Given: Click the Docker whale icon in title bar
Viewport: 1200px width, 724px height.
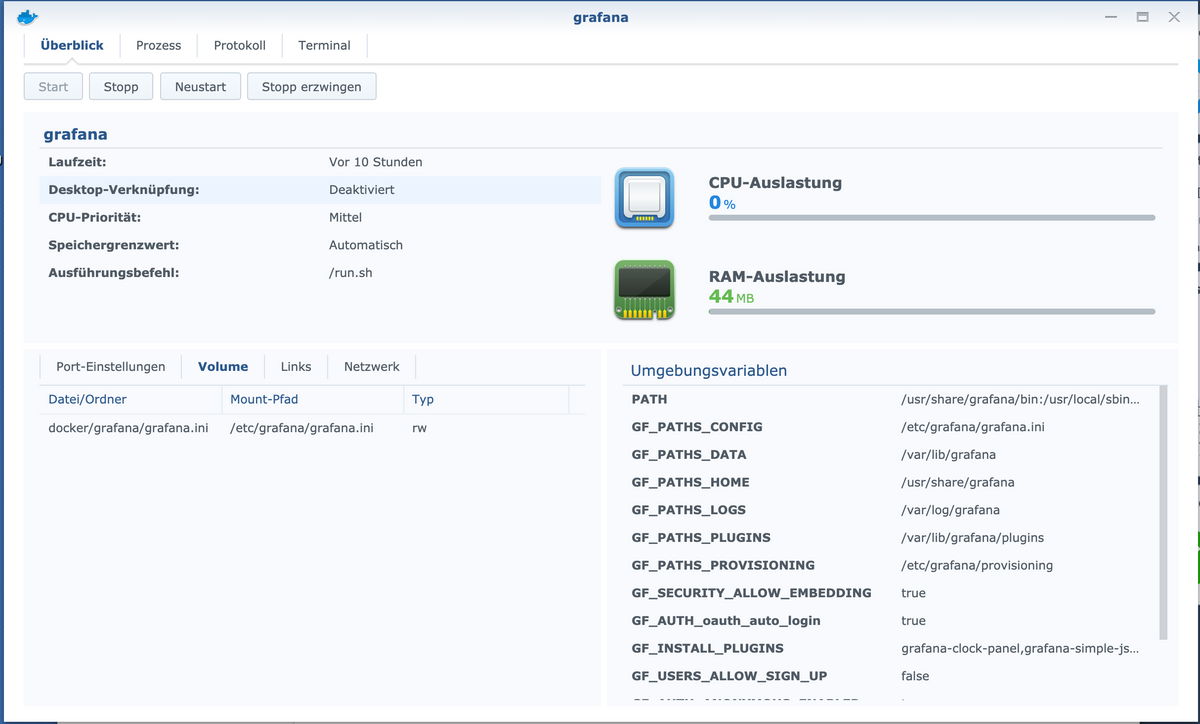Looking at the screenshot, I should click(28, 17).
